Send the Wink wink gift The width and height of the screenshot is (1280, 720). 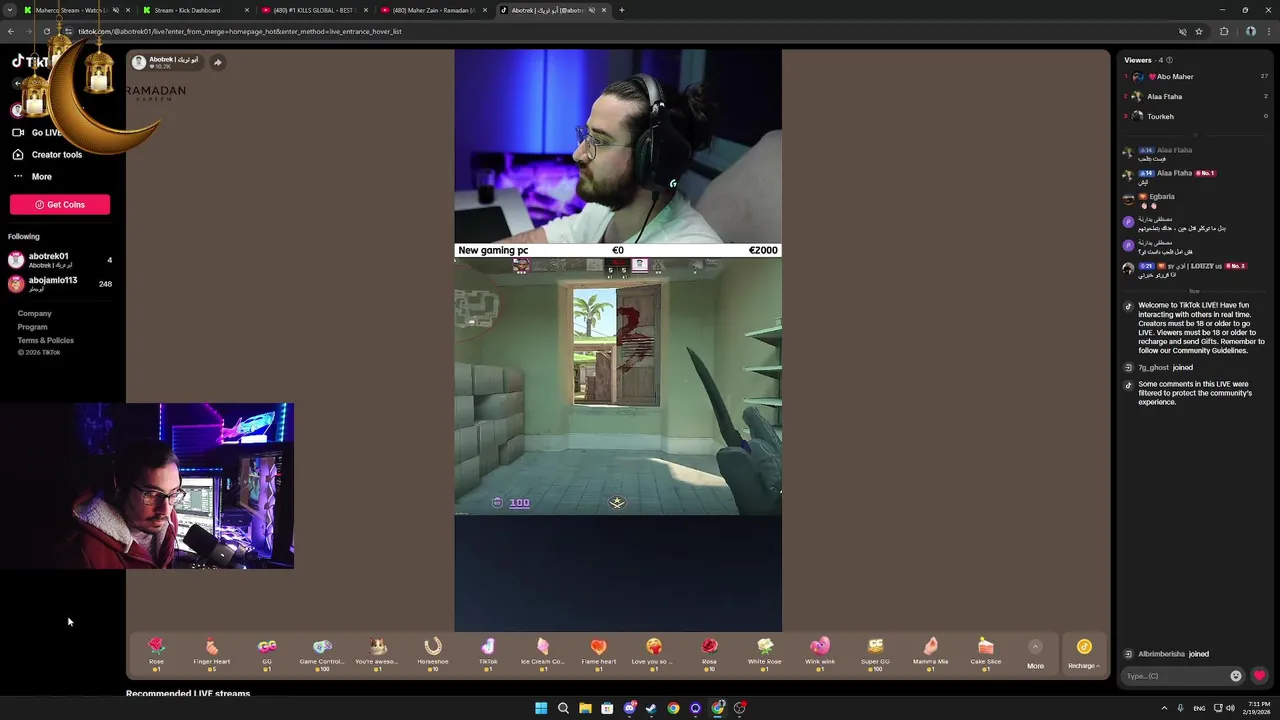pyautogui.click(x=820, y=653)
